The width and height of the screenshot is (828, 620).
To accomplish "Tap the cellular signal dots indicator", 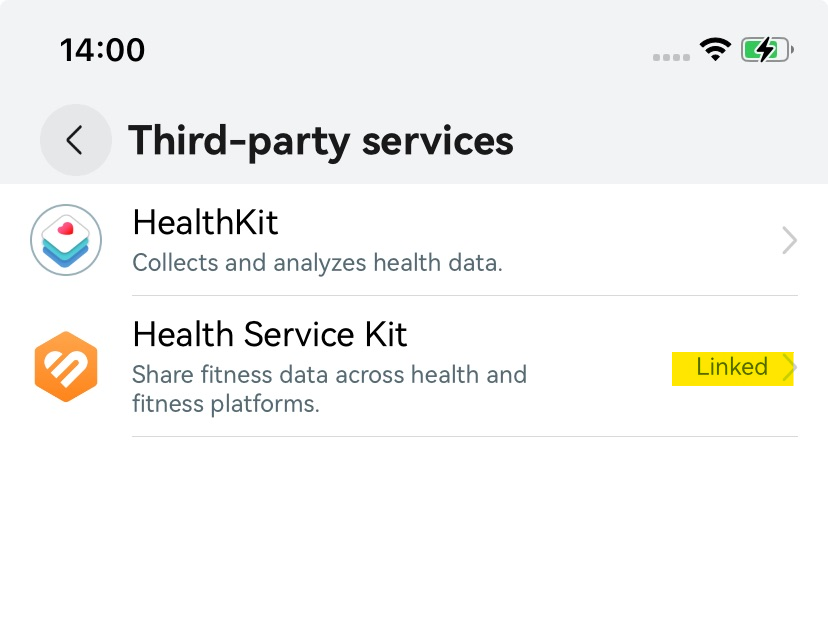I will (672, 57).
